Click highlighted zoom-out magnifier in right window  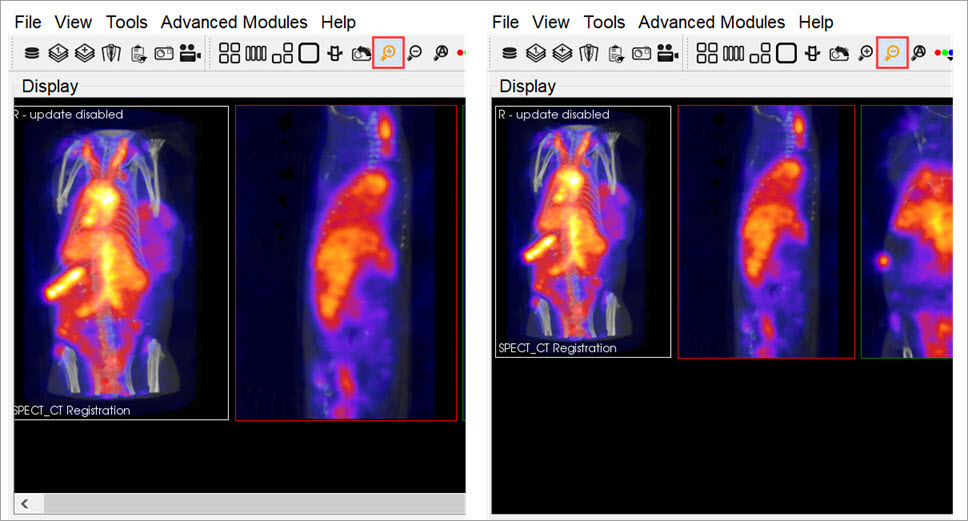[x=892, y=53]
